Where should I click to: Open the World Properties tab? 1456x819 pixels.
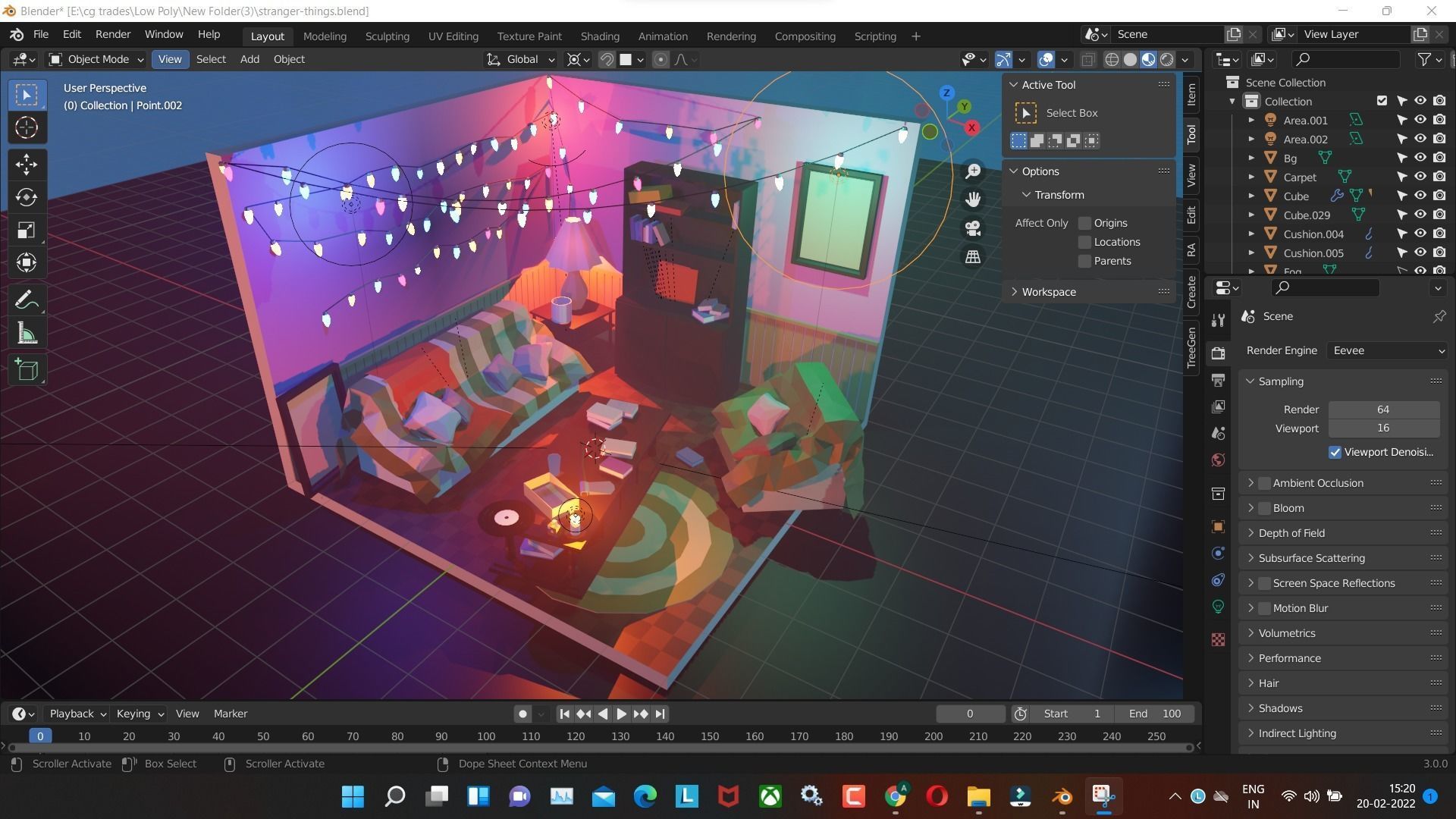click(1218, 460)
